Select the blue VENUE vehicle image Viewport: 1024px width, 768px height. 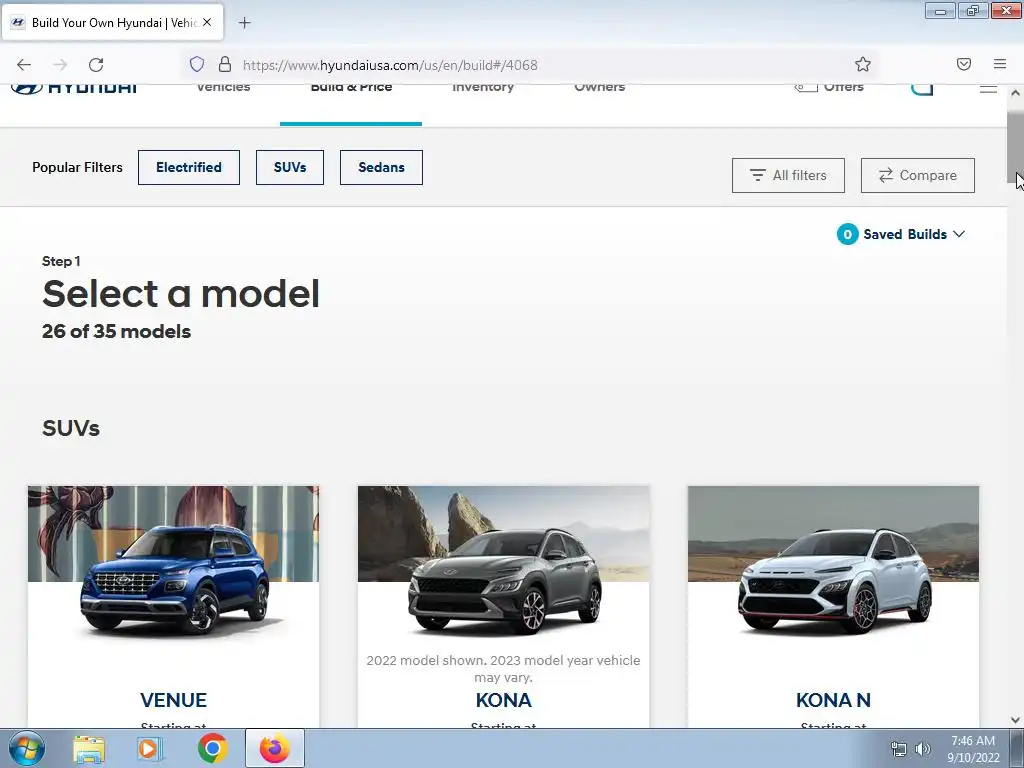(174, 580)
